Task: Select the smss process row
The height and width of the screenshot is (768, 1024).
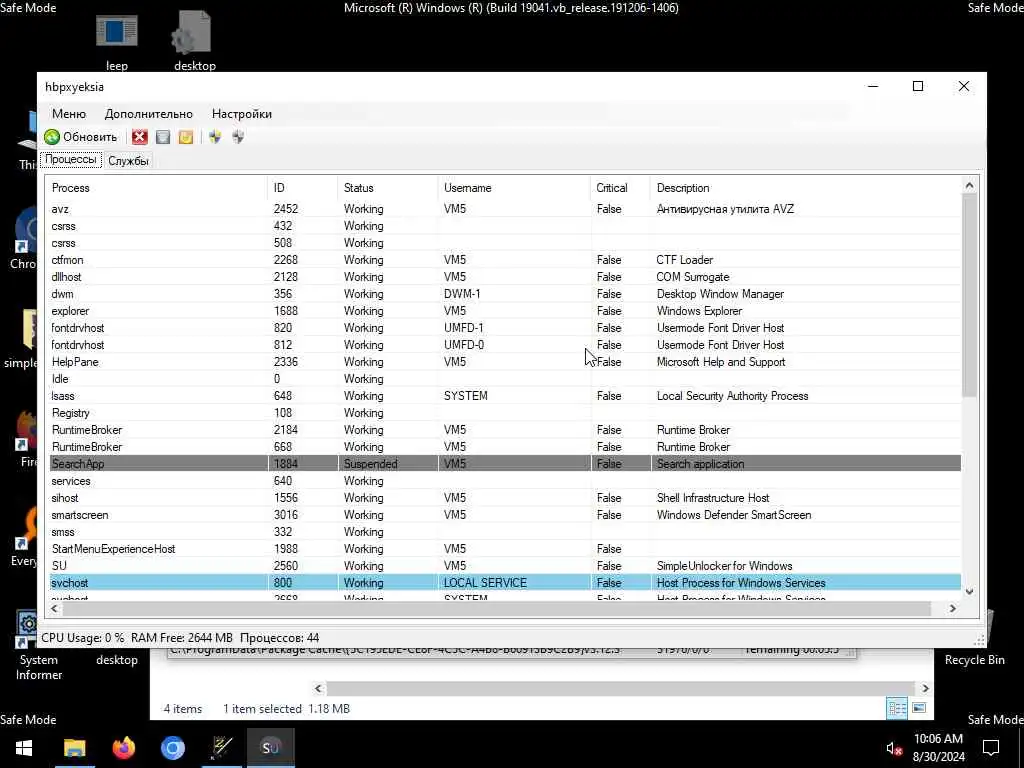Action: (505, 532)
